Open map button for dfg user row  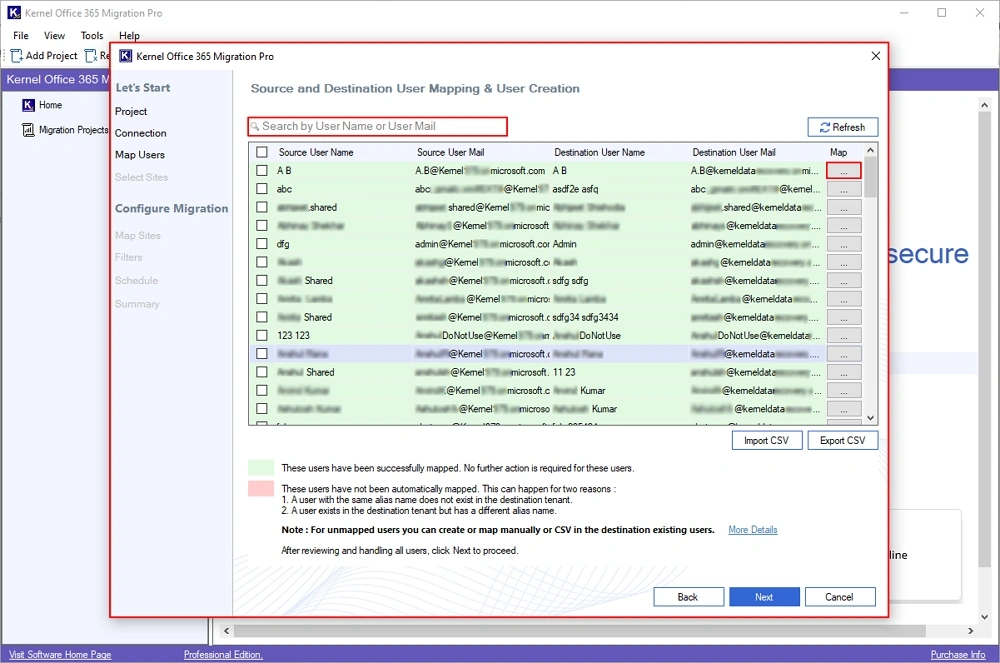click(844, 244)
